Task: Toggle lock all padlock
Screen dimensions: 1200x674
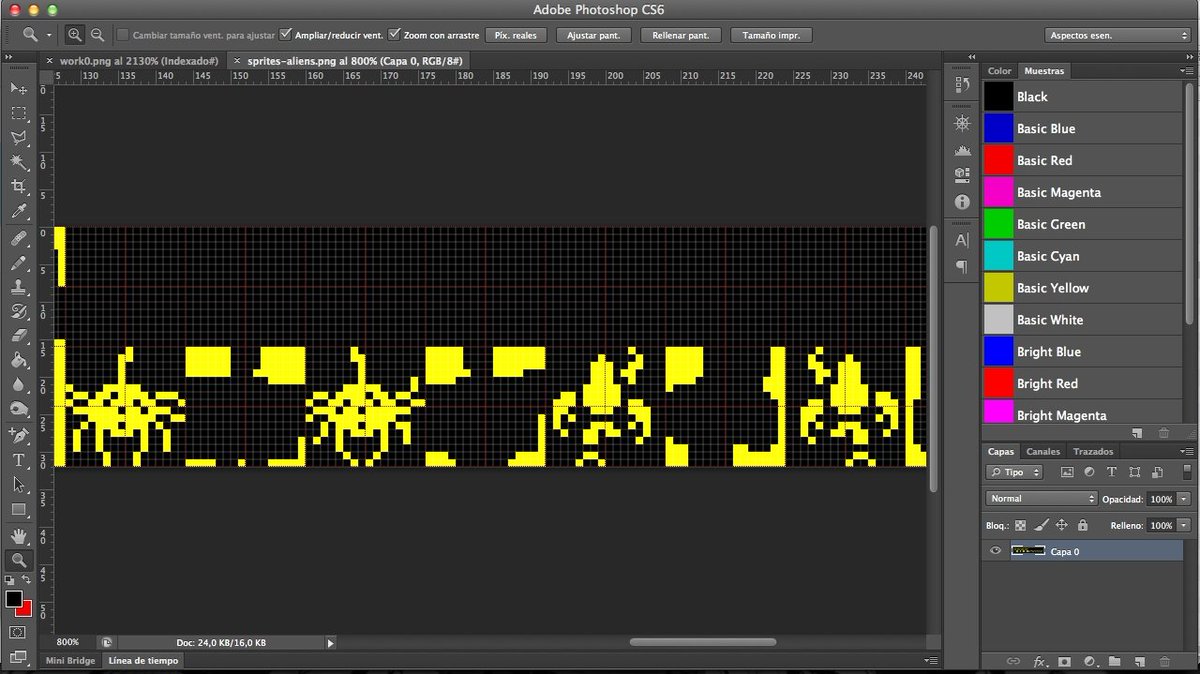Action: (x=1082, y=525)
